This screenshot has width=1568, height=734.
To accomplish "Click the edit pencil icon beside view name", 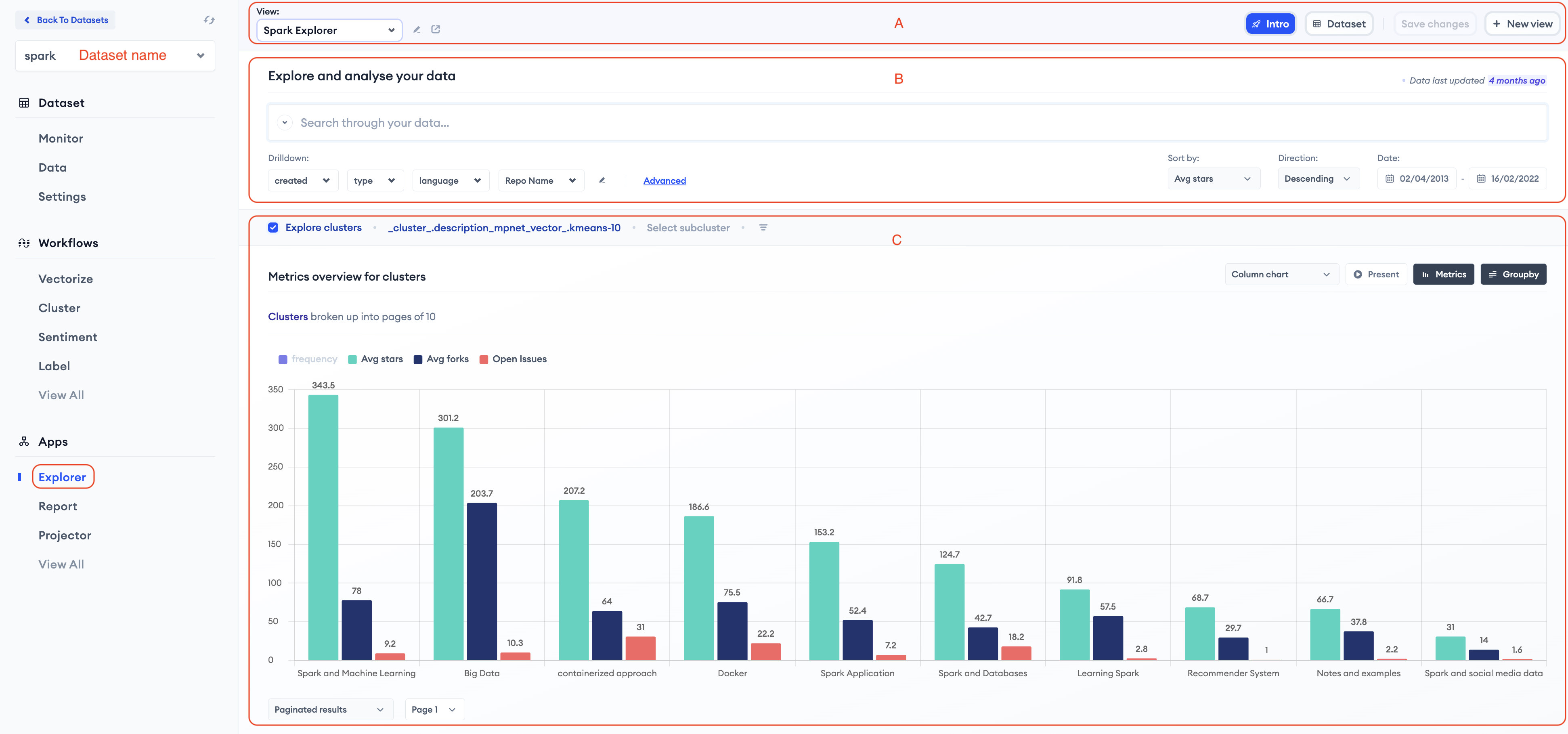I will 417,29.
